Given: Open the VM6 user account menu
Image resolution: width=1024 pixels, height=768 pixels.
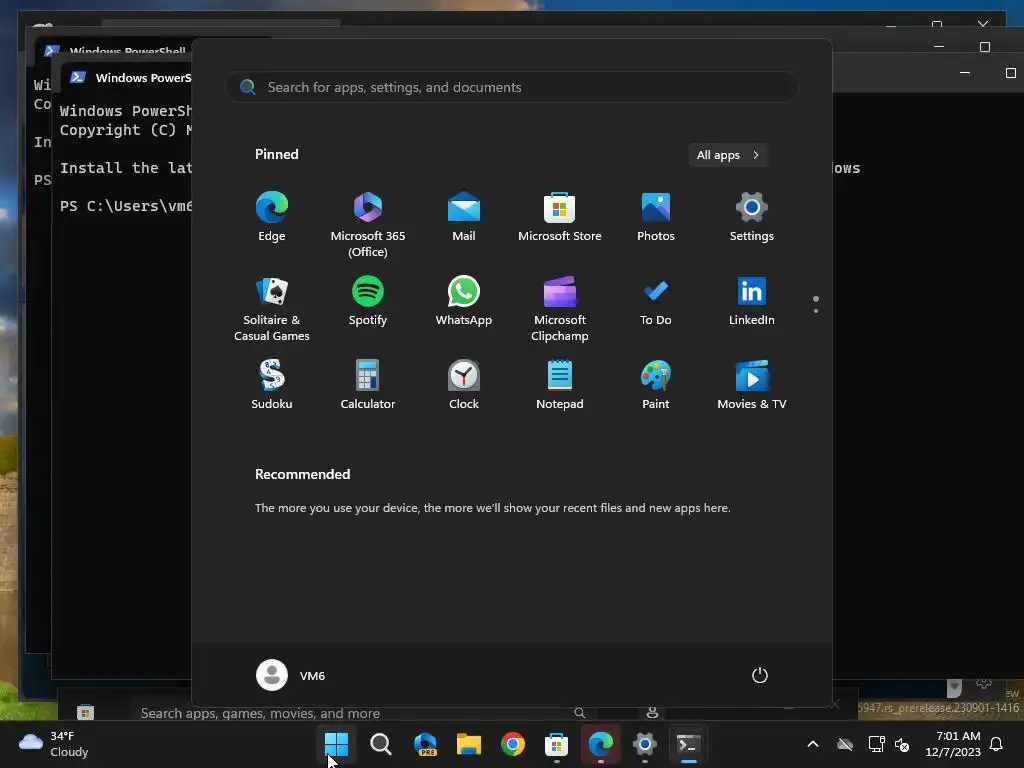Looking at the screenshot, I should coord(291,675).
